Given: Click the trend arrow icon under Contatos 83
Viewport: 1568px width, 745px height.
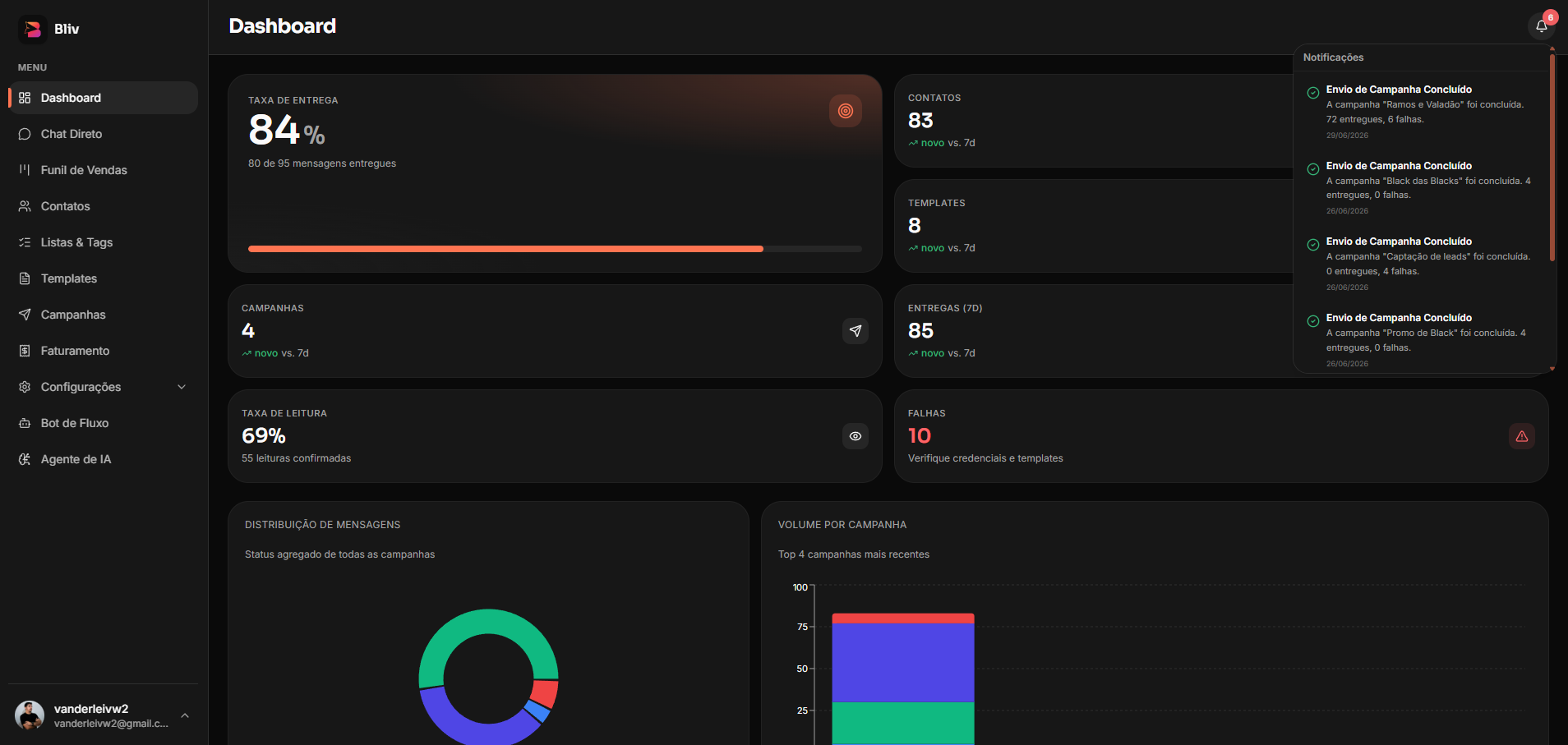Looking at the screenshot, I should pyautogui.click(x=913, y=143).
